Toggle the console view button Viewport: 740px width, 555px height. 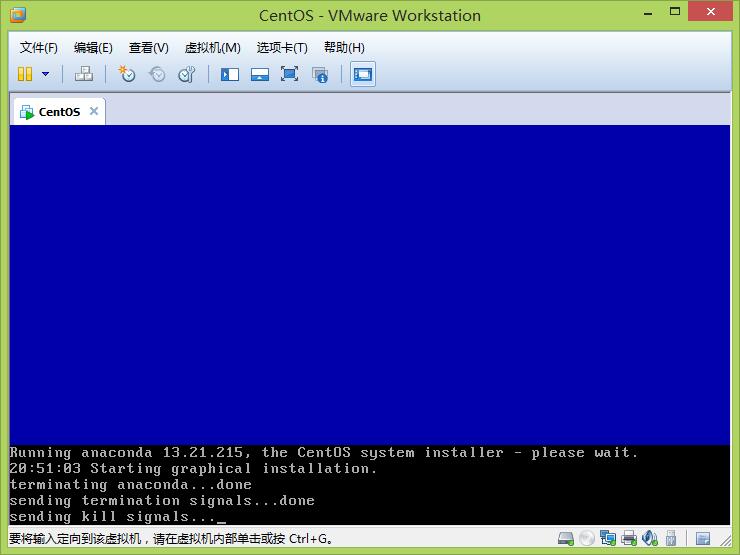pos(363,74)
